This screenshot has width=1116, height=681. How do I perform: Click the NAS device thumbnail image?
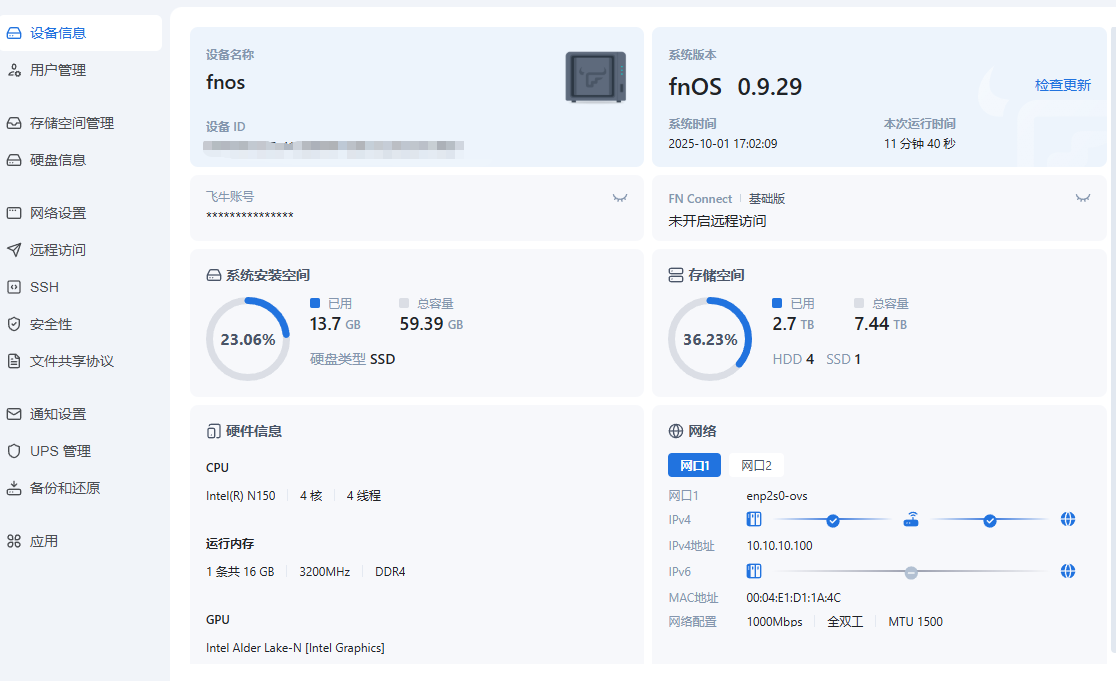coord(596,77)
